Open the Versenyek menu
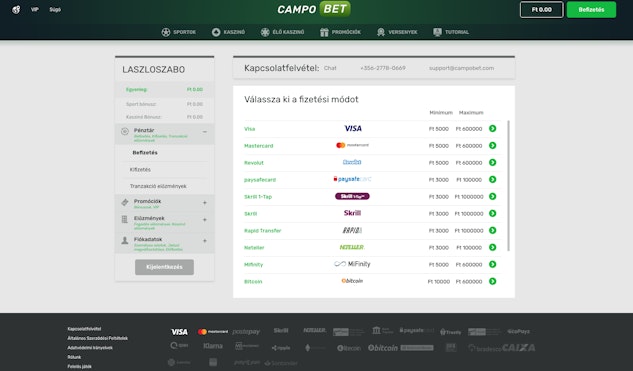This screenshot has width=633, height=371. [x=397, y=32]
